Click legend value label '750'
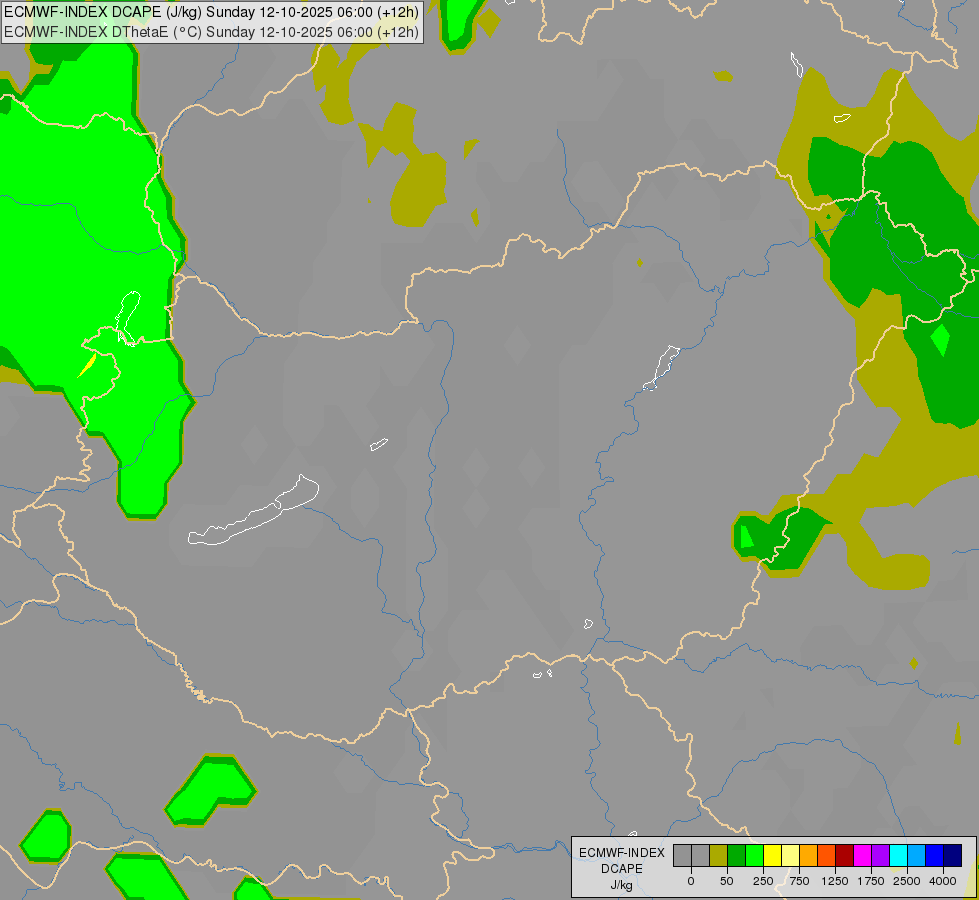The image size is (979, 900). (799, 881)
